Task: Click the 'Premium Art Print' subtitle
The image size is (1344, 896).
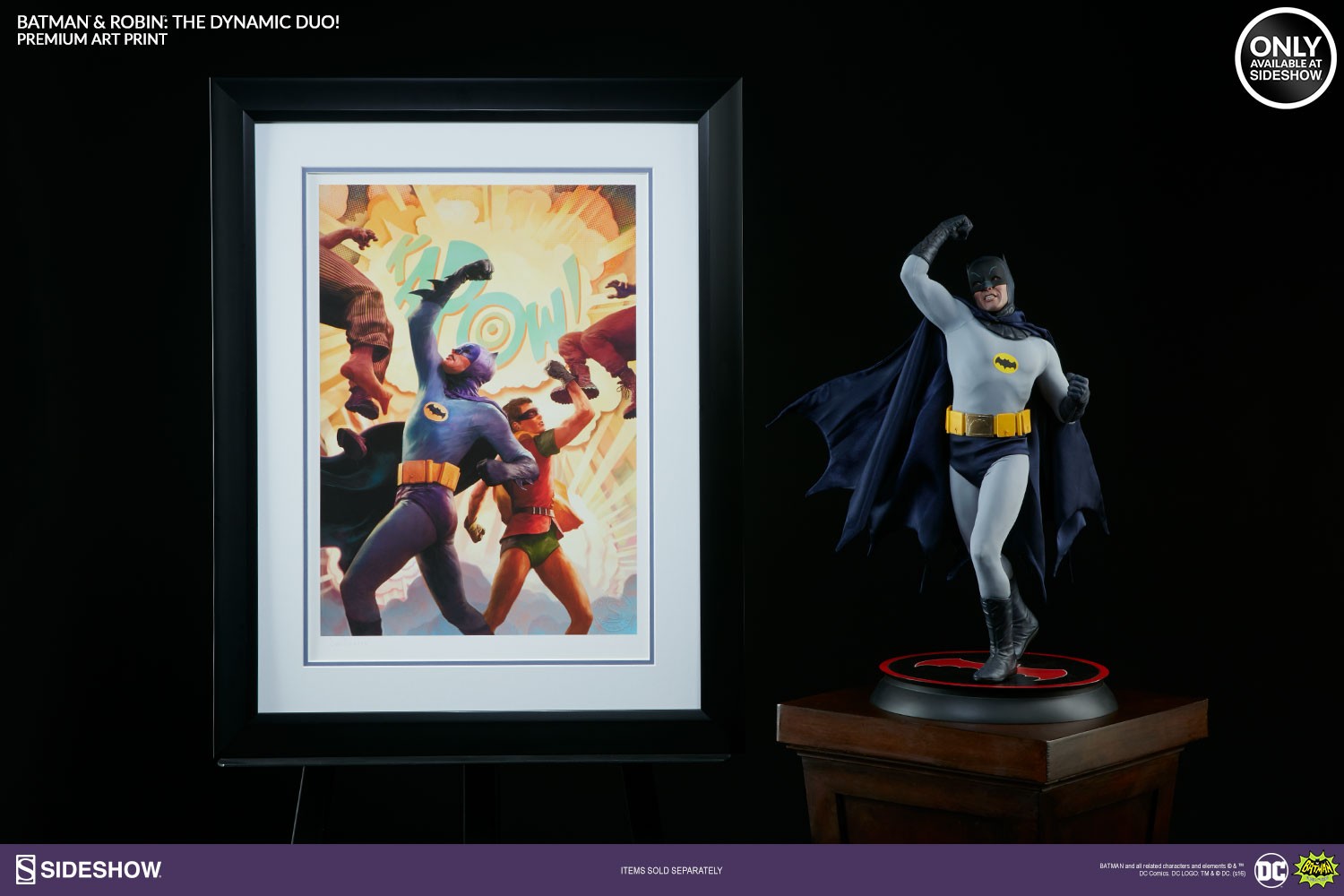Action: 91,39
